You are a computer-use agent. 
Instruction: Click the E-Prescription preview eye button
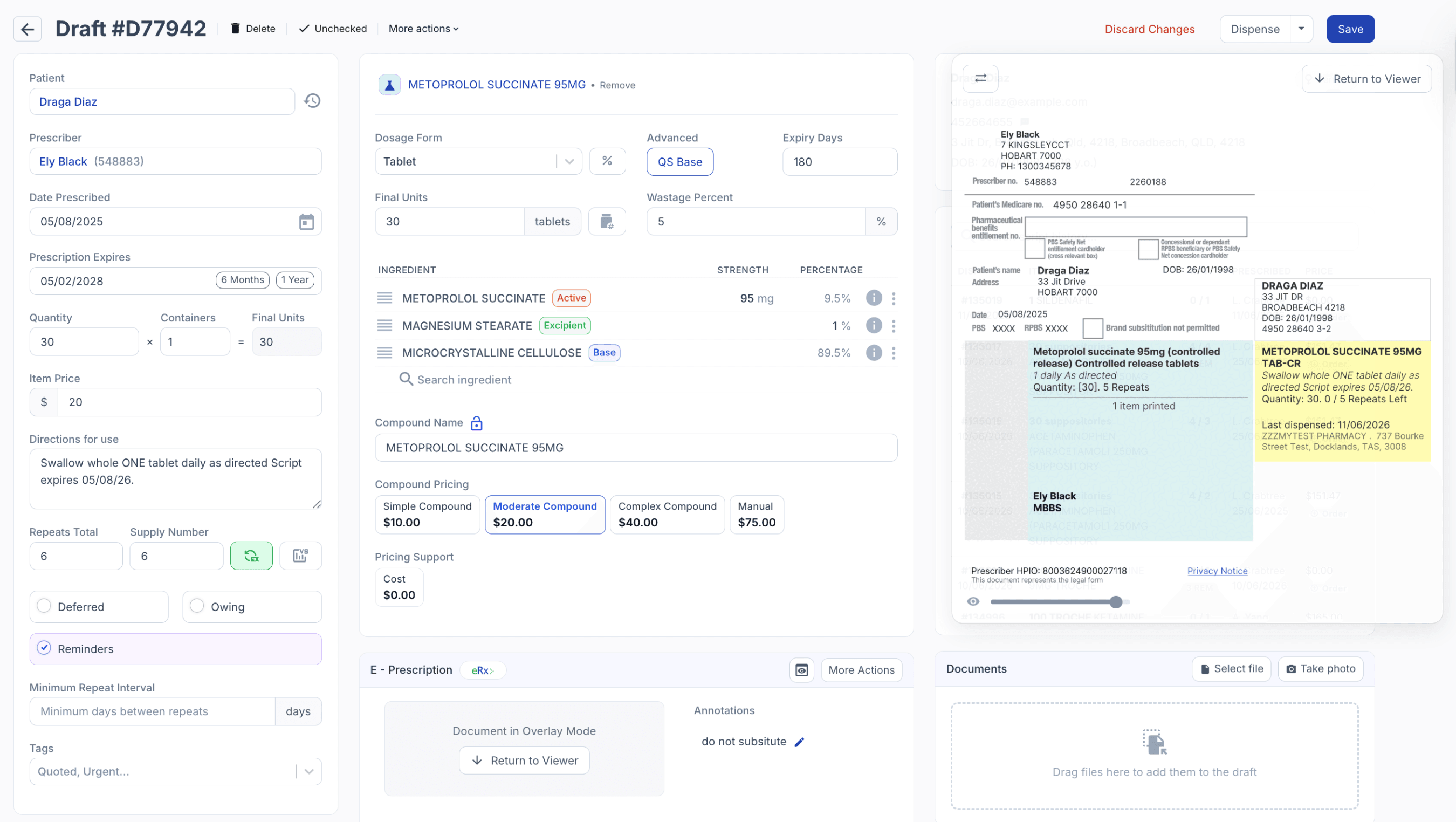pyautogui.click(x=801, y=670)
